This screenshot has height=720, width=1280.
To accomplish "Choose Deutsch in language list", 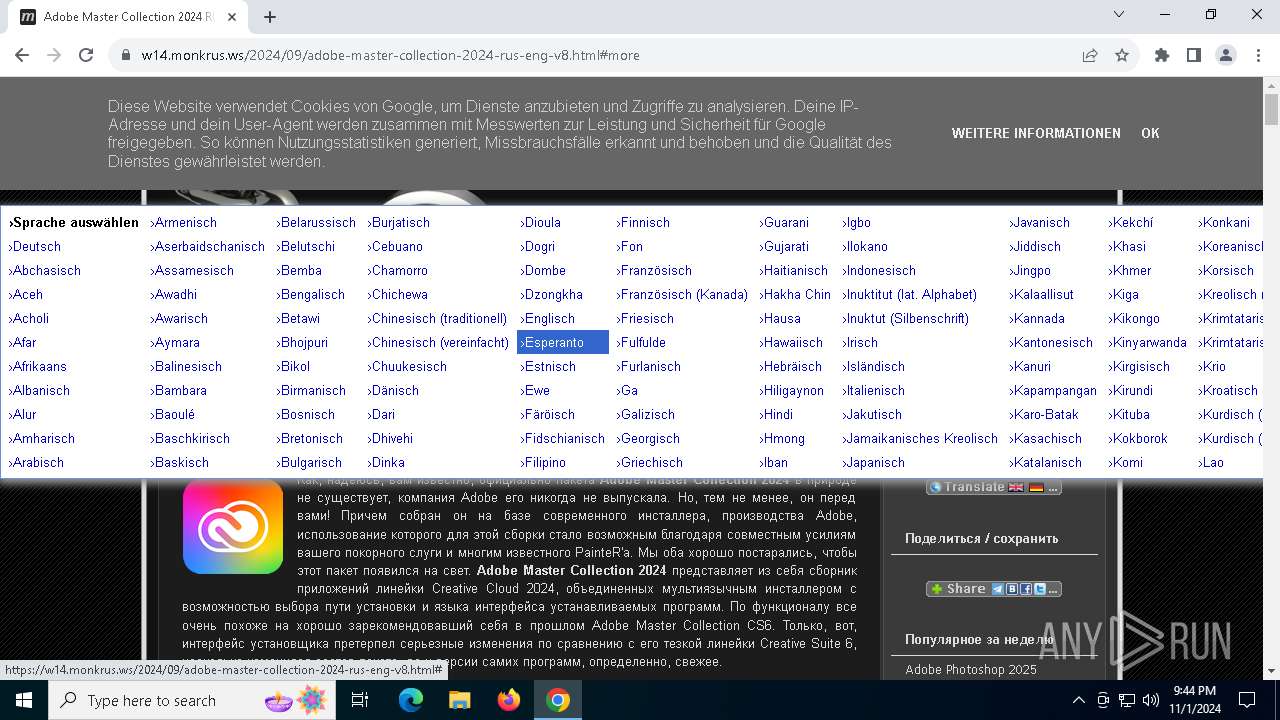I will tap(35, 246).
